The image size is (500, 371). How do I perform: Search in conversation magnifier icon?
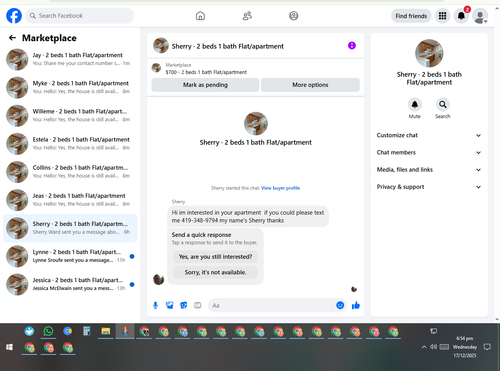point(443,105)
